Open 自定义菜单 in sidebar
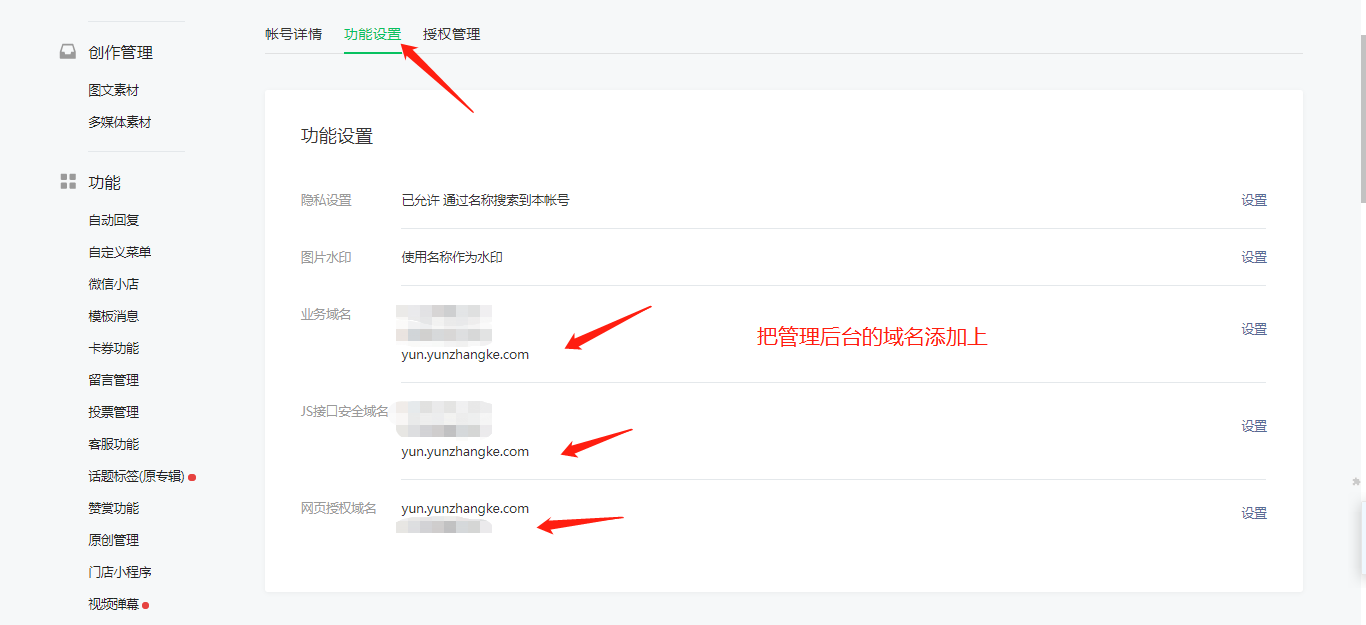The height and width of the screenshot is (625, 1366). [x=120, y=252]
